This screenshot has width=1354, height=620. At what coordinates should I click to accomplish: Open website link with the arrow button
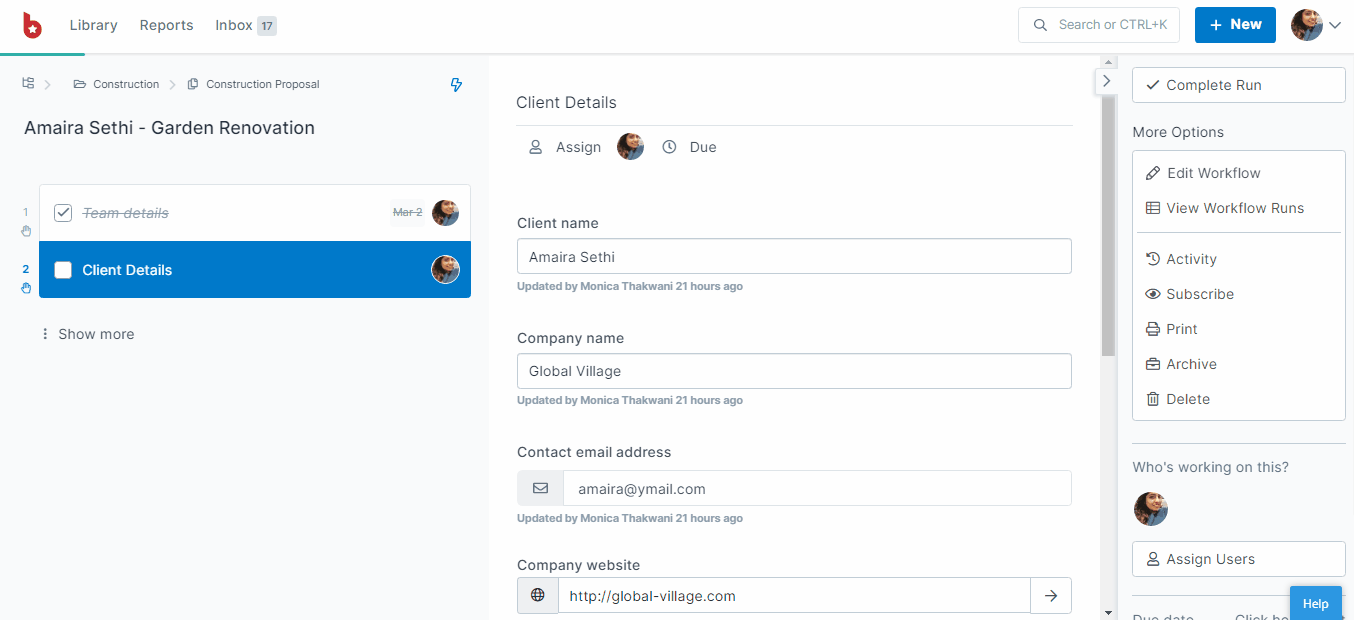coord(1051,595)
